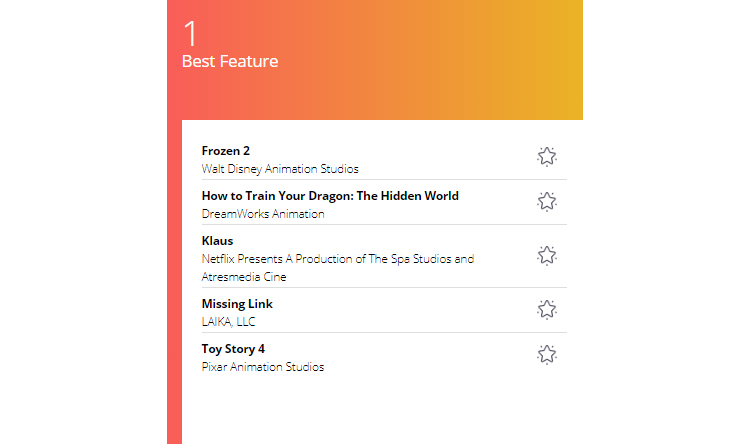750x444 pixels.
Task: Open the Frozen 2 nominee title
Action: point(226,151)
